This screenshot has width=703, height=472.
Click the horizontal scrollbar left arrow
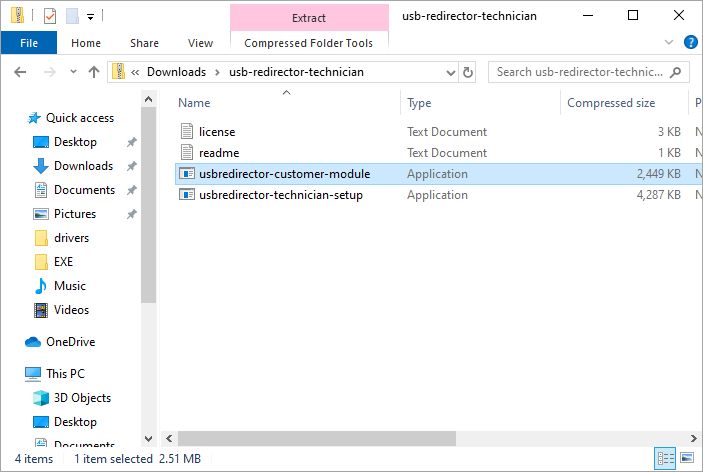click(169, 438)
